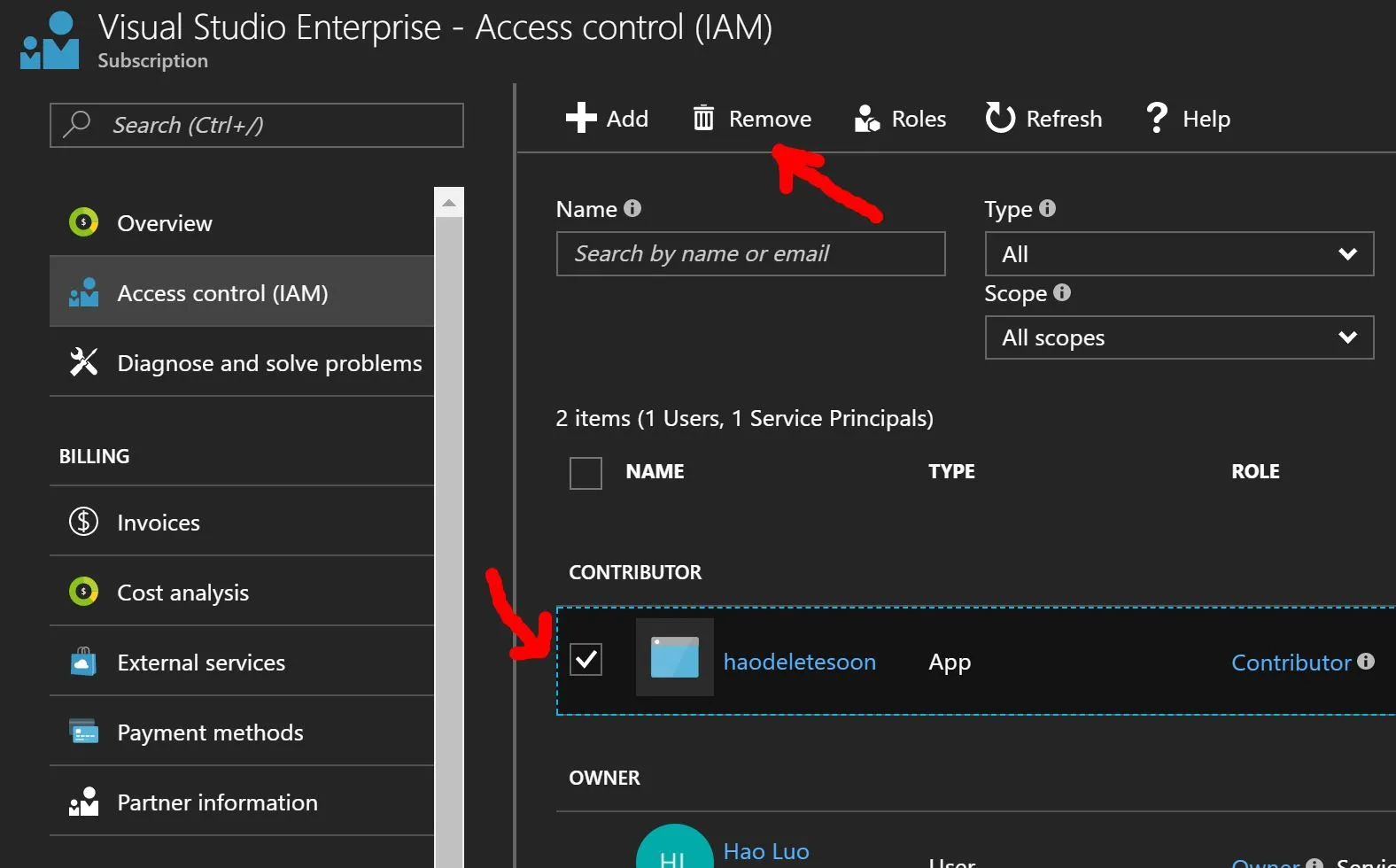
Task: Select Access control (IAM) menu item
Action: click(x=242, y=292)
